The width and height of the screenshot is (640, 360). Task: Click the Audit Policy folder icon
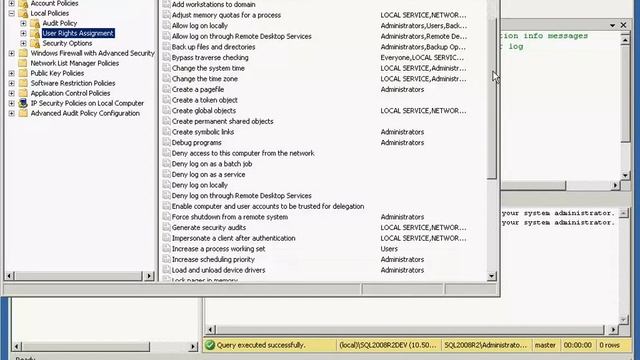pos(35,23)
